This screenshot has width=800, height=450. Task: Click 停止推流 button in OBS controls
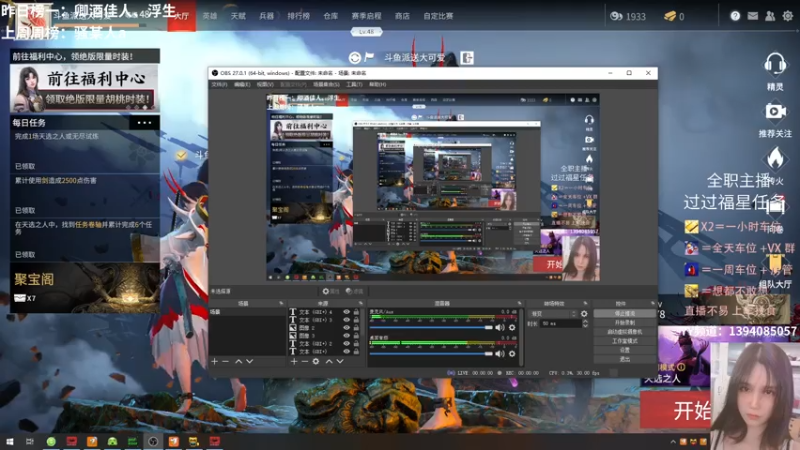pyautogui.click(x=625, y=313)
